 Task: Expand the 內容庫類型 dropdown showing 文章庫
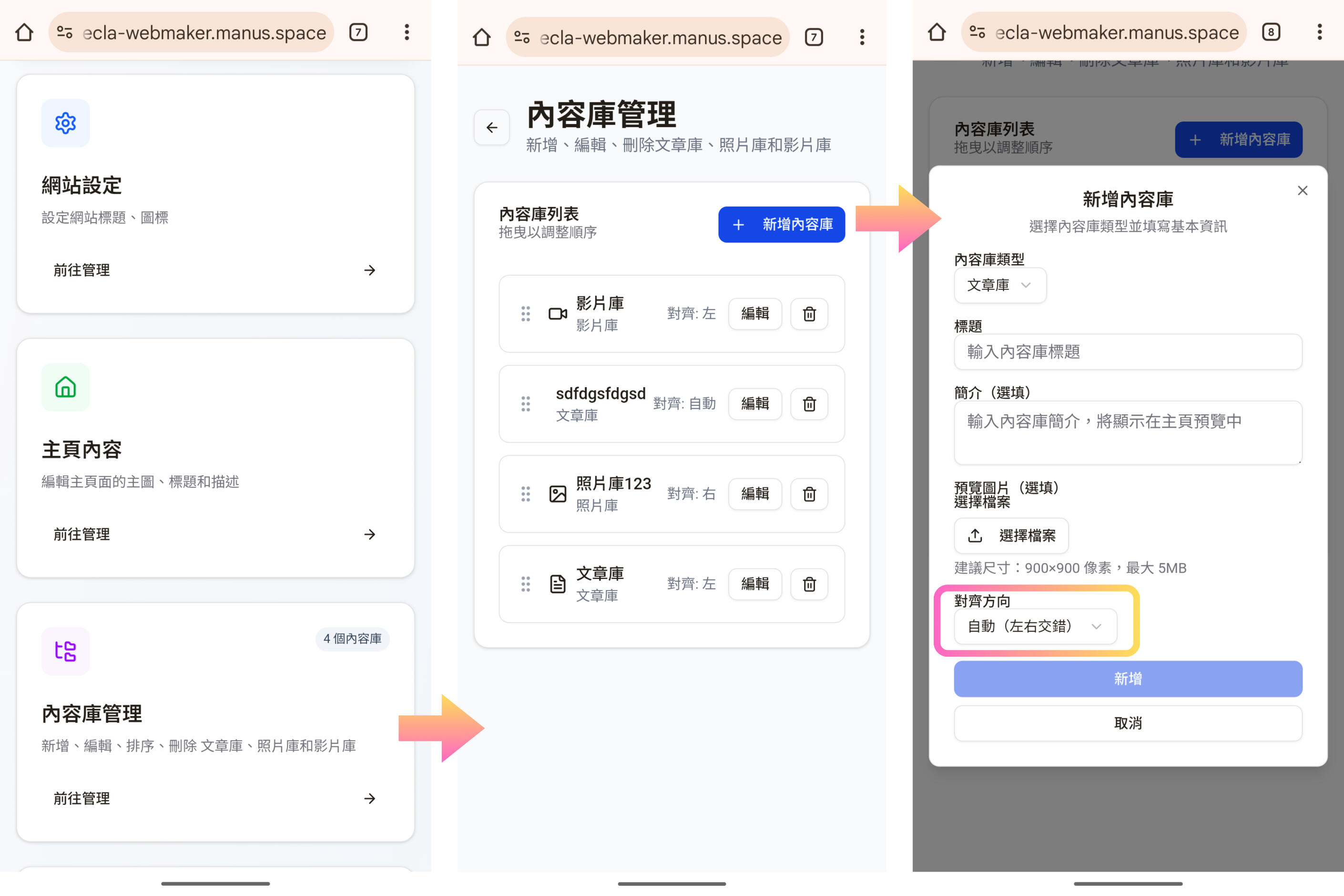pos(999,285)
